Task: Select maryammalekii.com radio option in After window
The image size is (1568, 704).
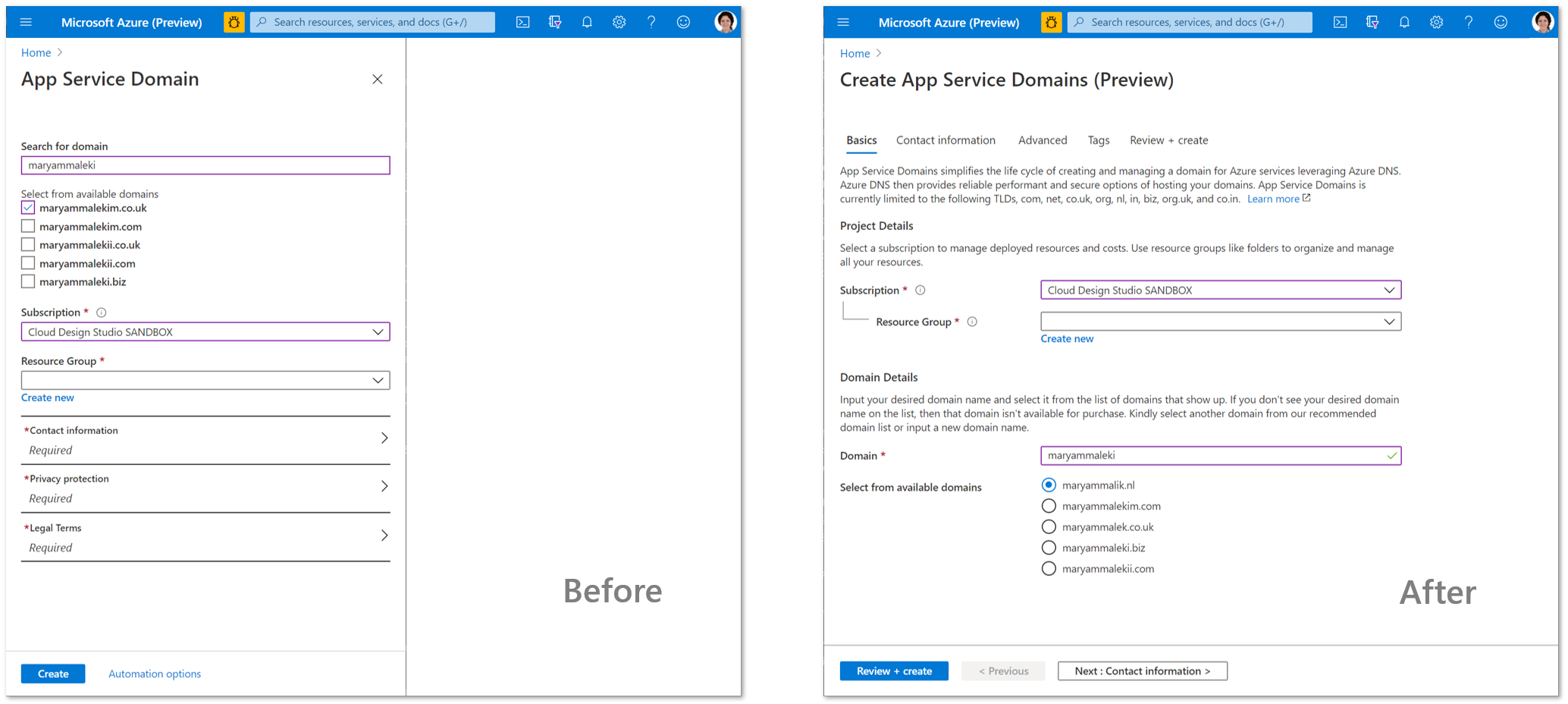Action: click(x=1049, y=568)
